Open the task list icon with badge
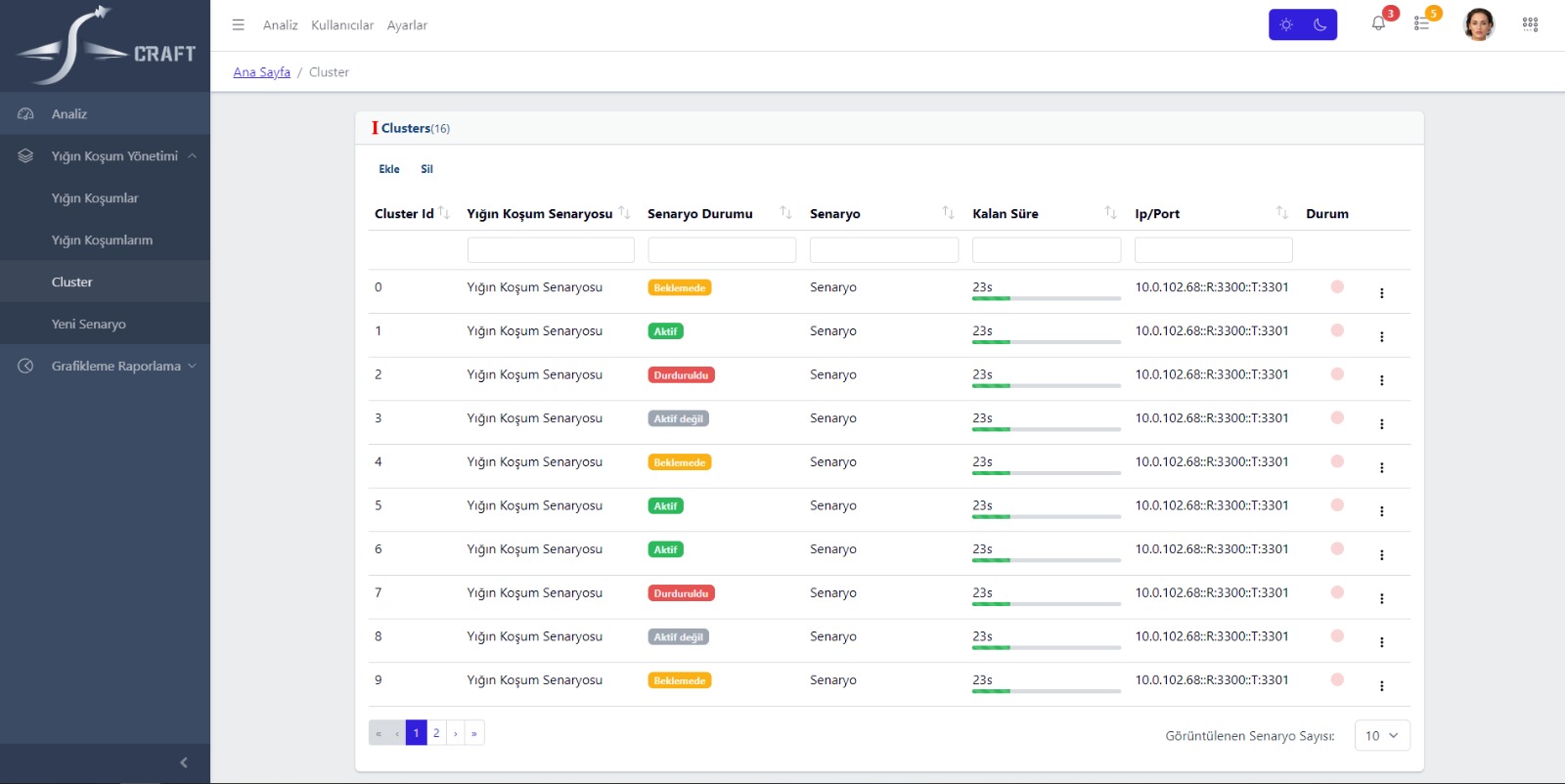The height and width of the screenshot is (784, 1565). click(1421, 23)
